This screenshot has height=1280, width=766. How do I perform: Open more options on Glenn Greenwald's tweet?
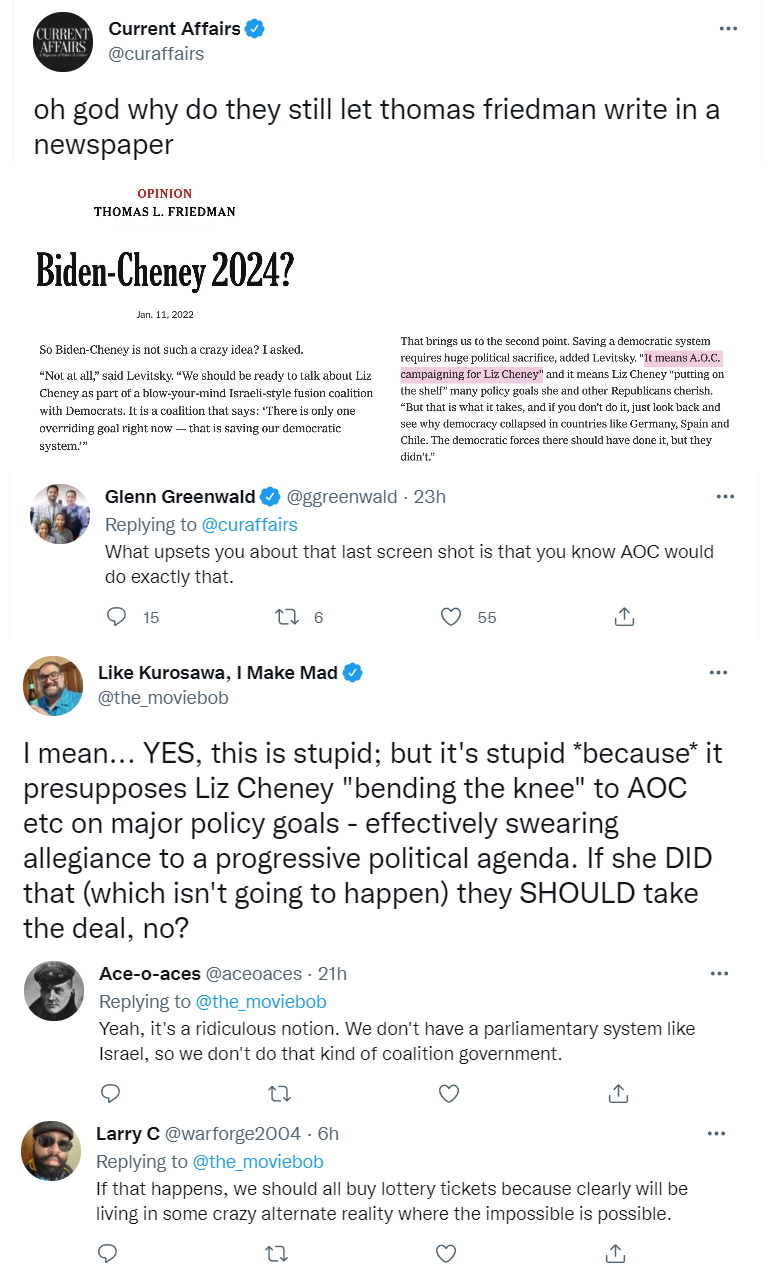[726, 497]
